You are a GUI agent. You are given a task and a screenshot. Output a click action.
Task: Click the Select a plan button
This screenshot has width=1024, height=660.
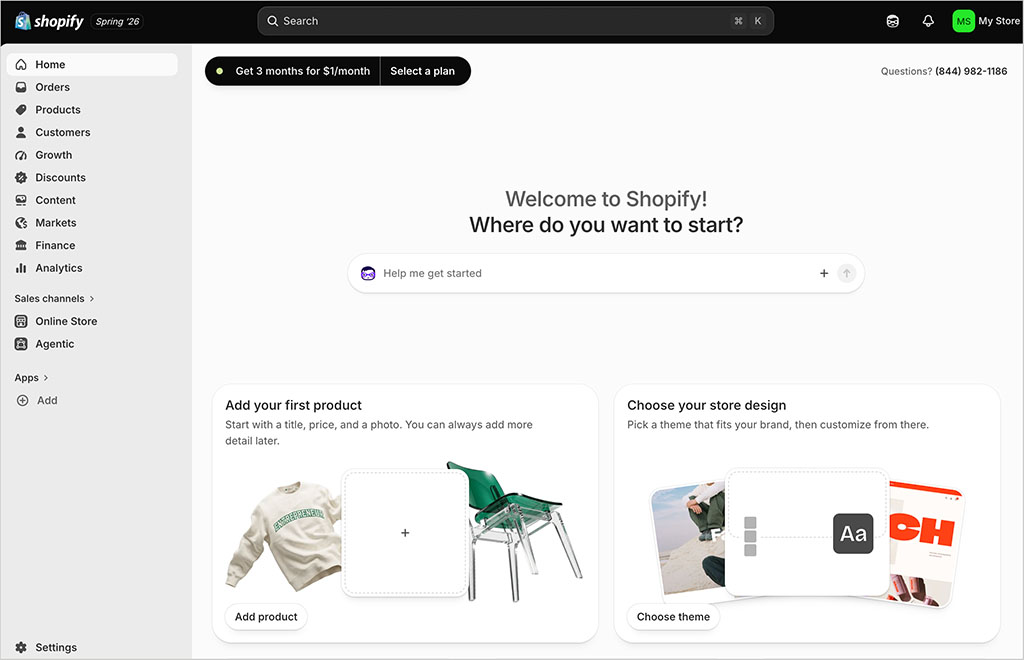tap(423, 71)
